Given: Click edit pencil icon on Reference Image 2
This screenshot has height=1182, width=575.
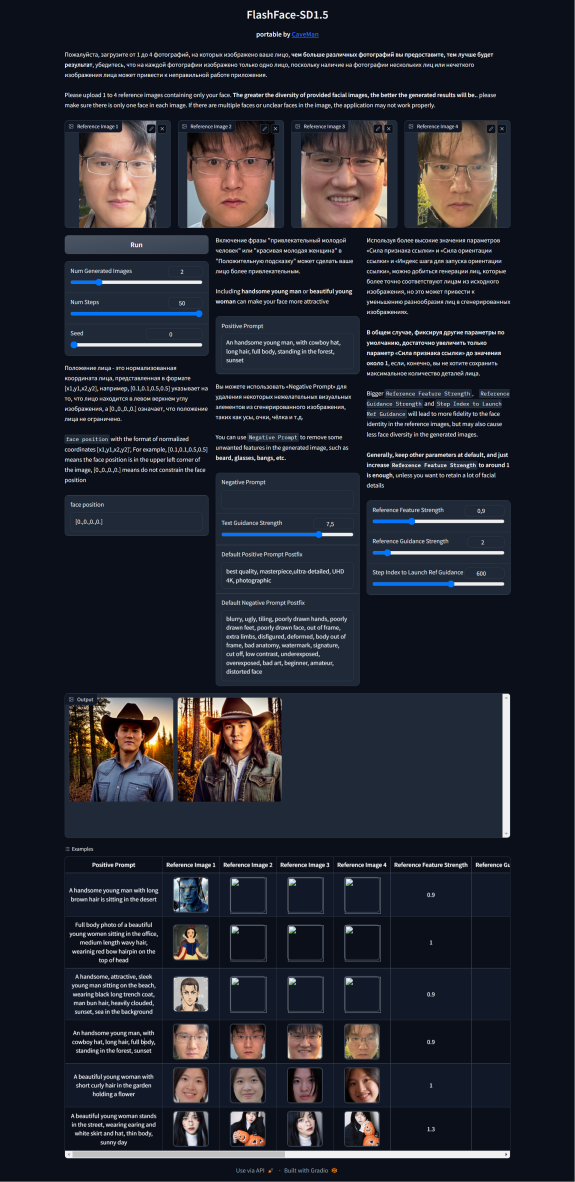Looking at the screenshot, I should coord(265,129).
